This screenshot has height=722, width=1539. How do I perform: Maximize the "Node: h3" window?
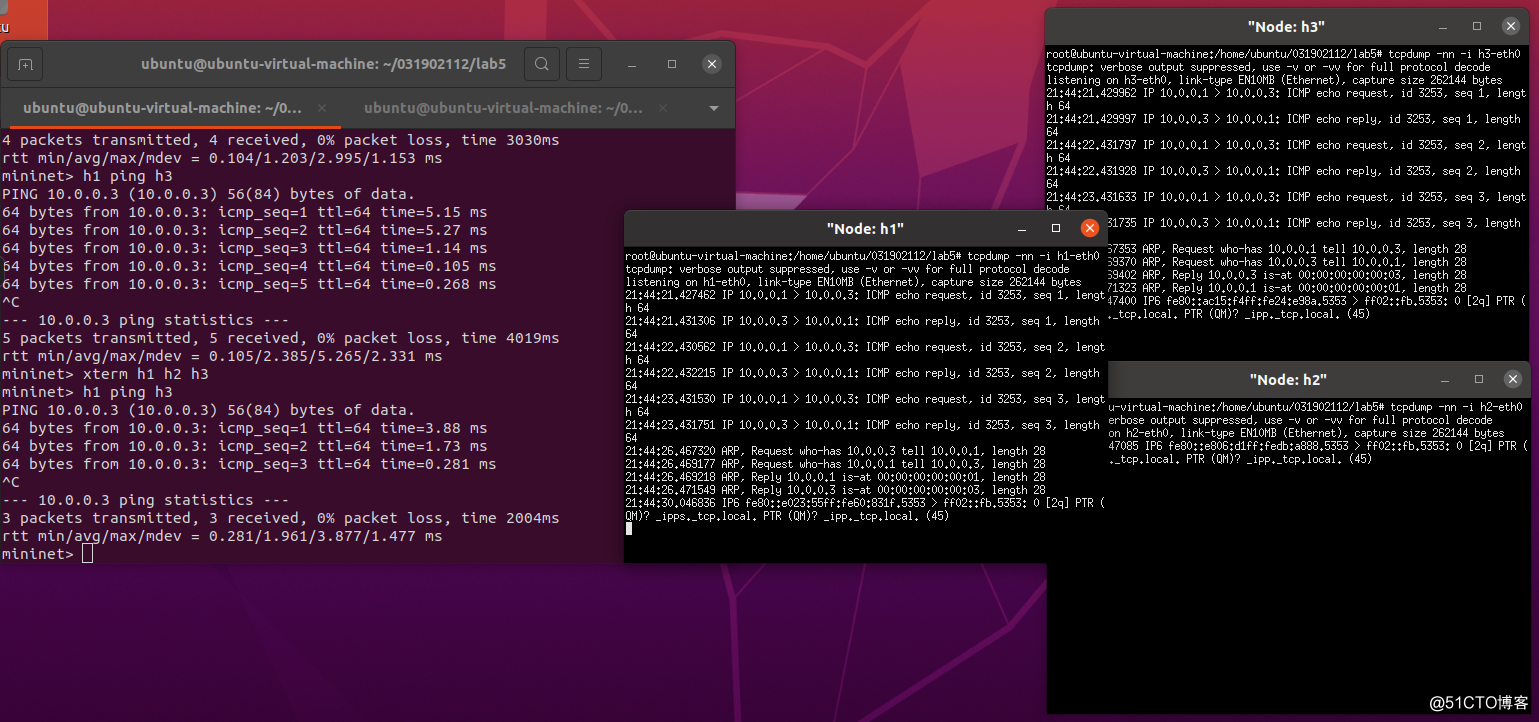[1477, 26]
